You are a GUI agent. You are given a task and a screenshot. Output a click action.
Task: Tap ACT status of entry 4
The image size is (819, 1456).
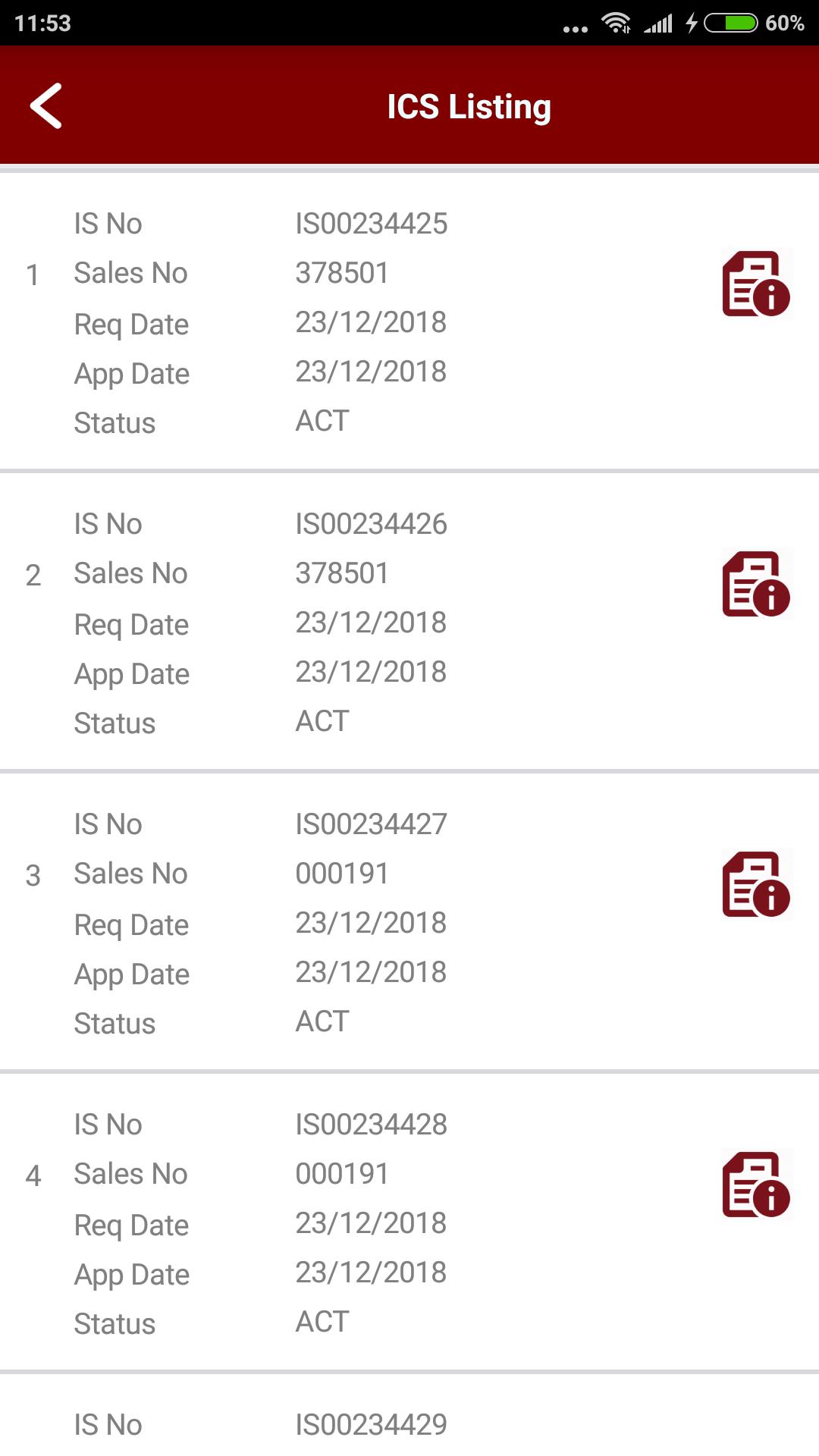click(322, 1322)
